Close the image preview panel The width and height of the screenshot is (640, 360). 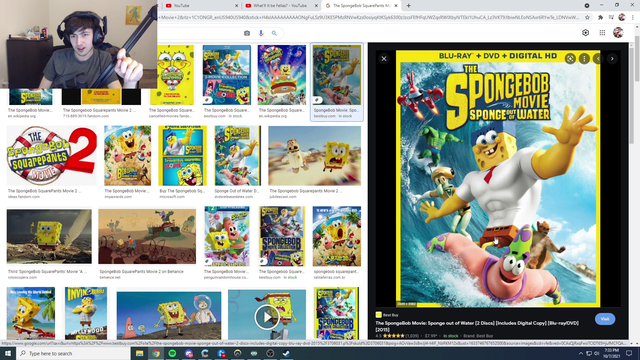click(x=384, y=59)
